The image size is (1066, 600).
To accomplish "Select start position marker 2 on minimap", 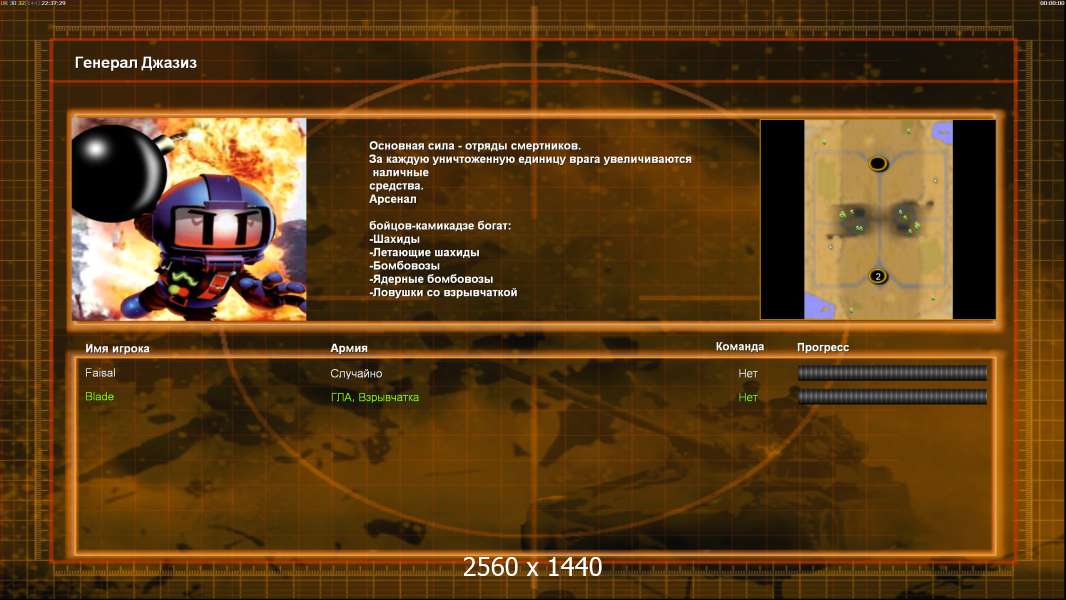I will [x=878, y=277].
